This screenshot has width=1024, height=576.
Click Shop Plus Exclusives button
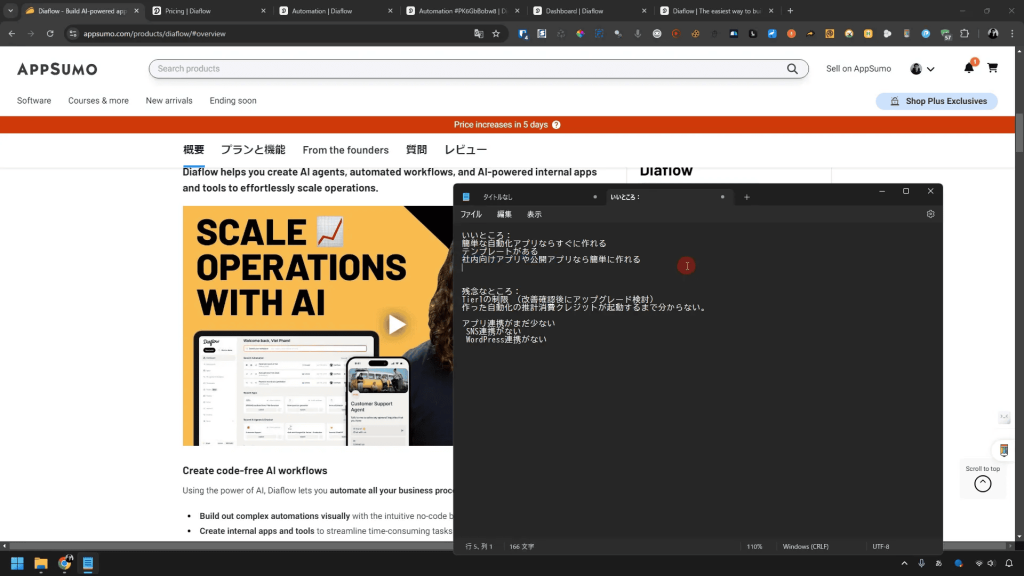click(x=936, y=101)
